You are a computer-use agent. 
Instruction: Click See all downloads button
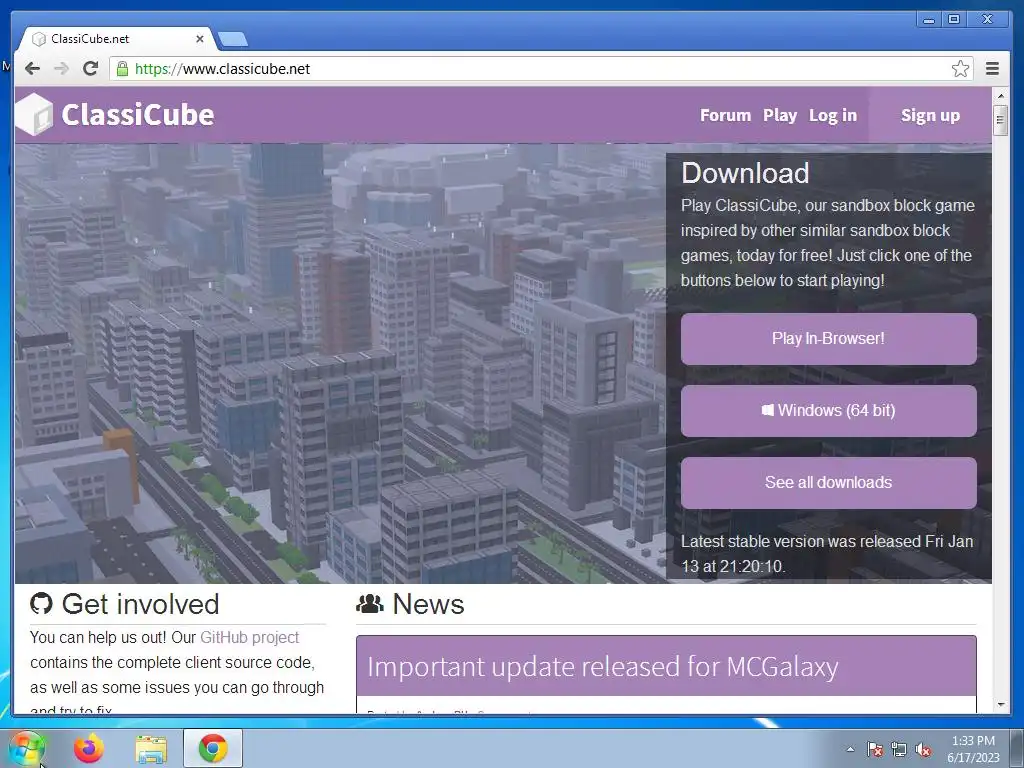point(828,483)
